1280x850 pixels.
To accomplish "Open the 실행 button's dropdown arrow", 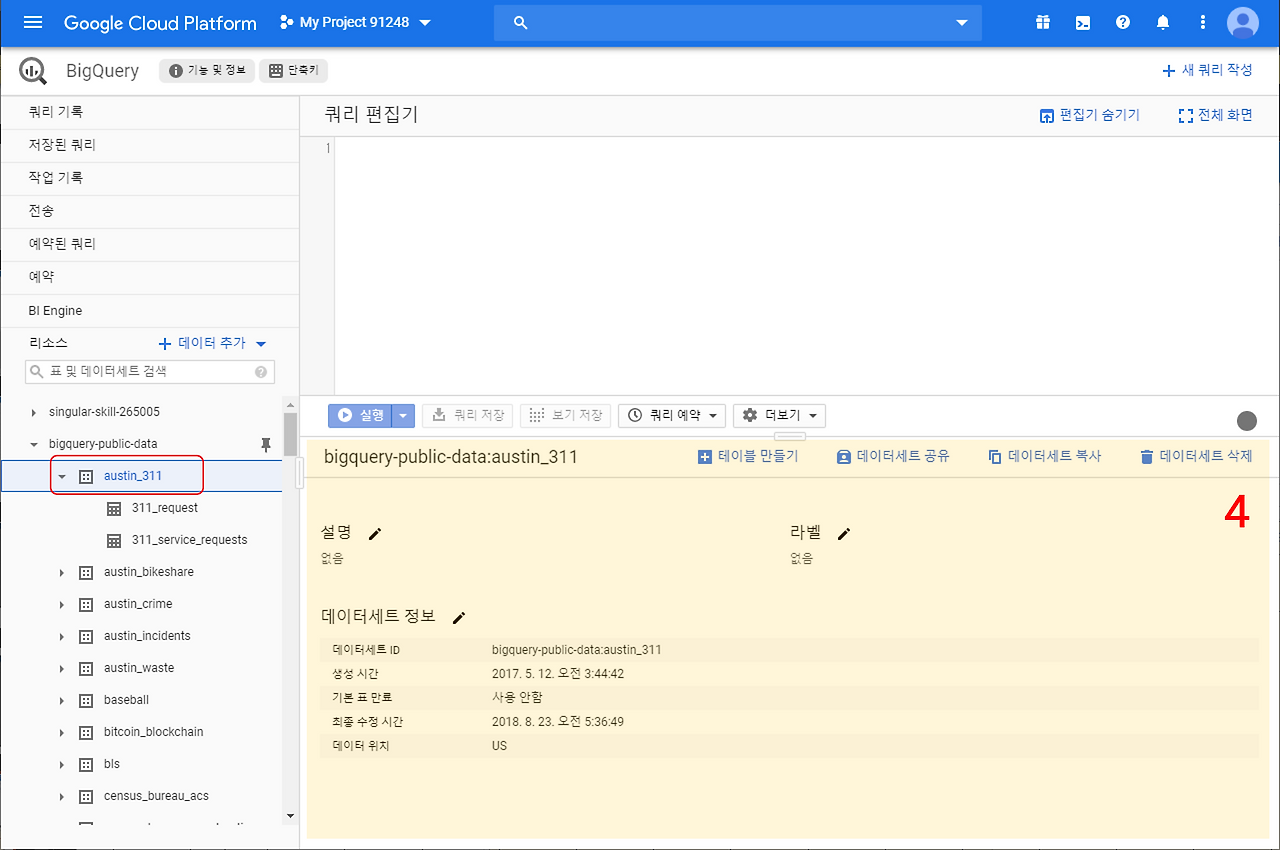I will [x=403, y=415].
